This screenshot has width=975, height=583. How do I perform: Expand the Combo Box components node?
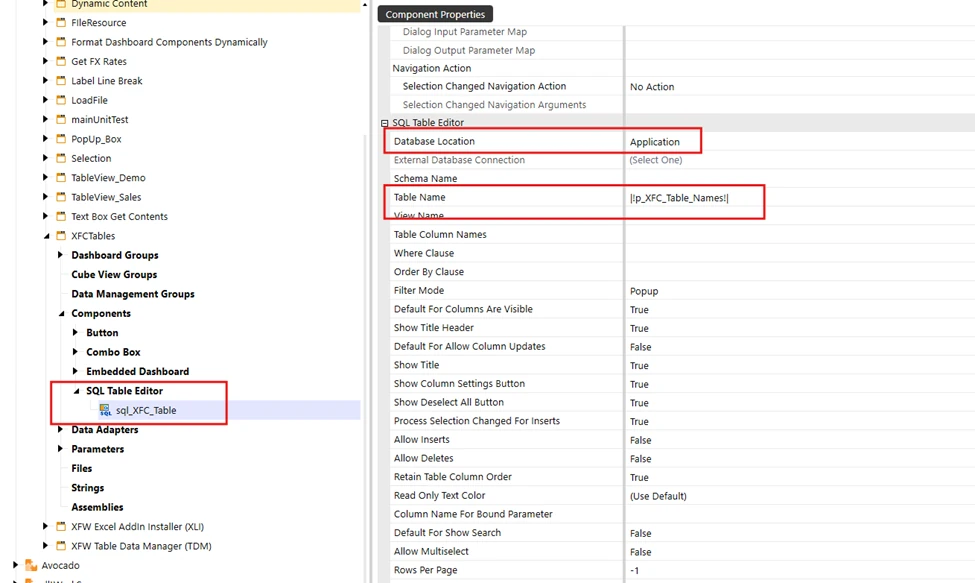click(76, 352)
